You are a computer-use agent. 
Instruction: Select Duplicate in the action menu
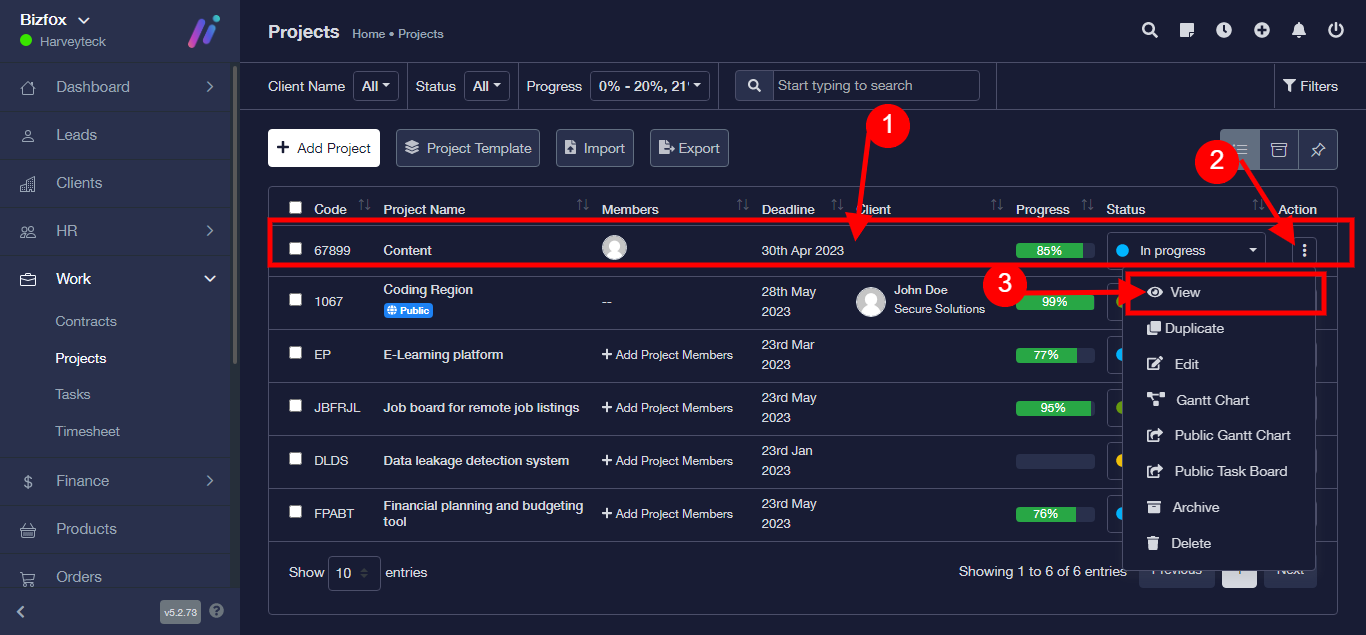(1194, 328)
